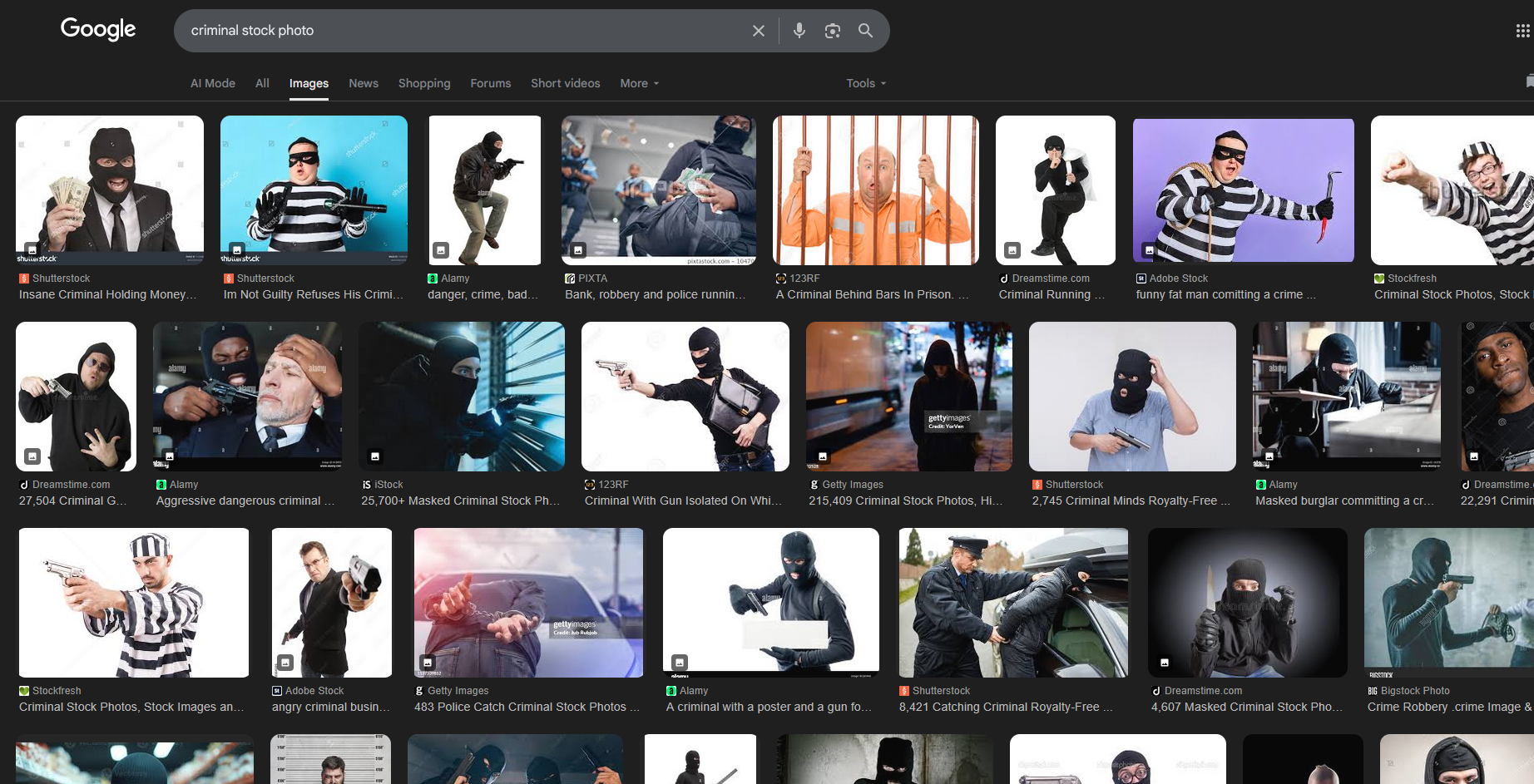Open 'Bank, robbery and police runnin...' link
Viewport: 1534px width, 784px height.
[x=656, y=294]
